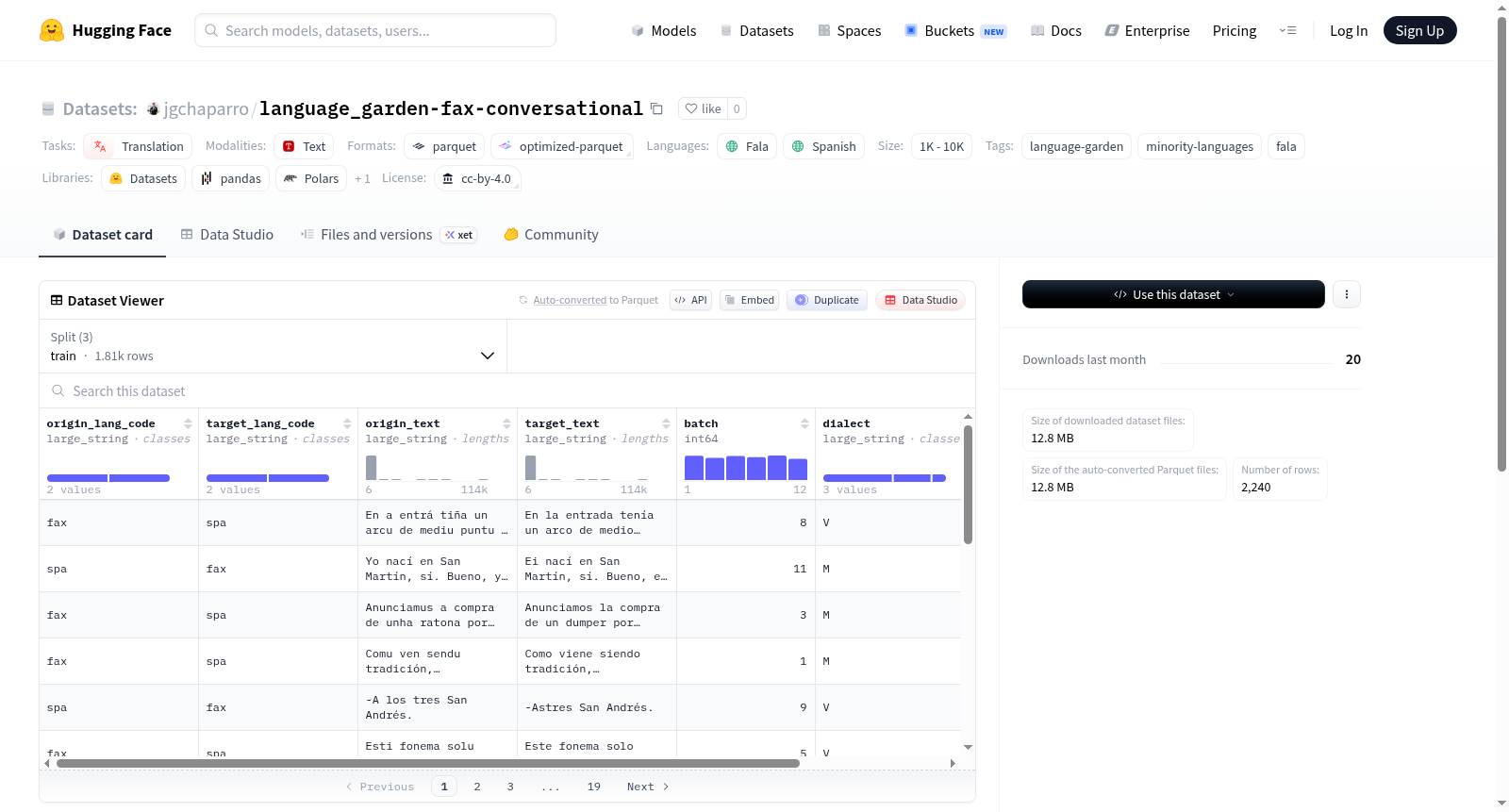Screen dimensions: 1509x812
Task: Select the pandas library tag
Action: click(x=231, y=178)
